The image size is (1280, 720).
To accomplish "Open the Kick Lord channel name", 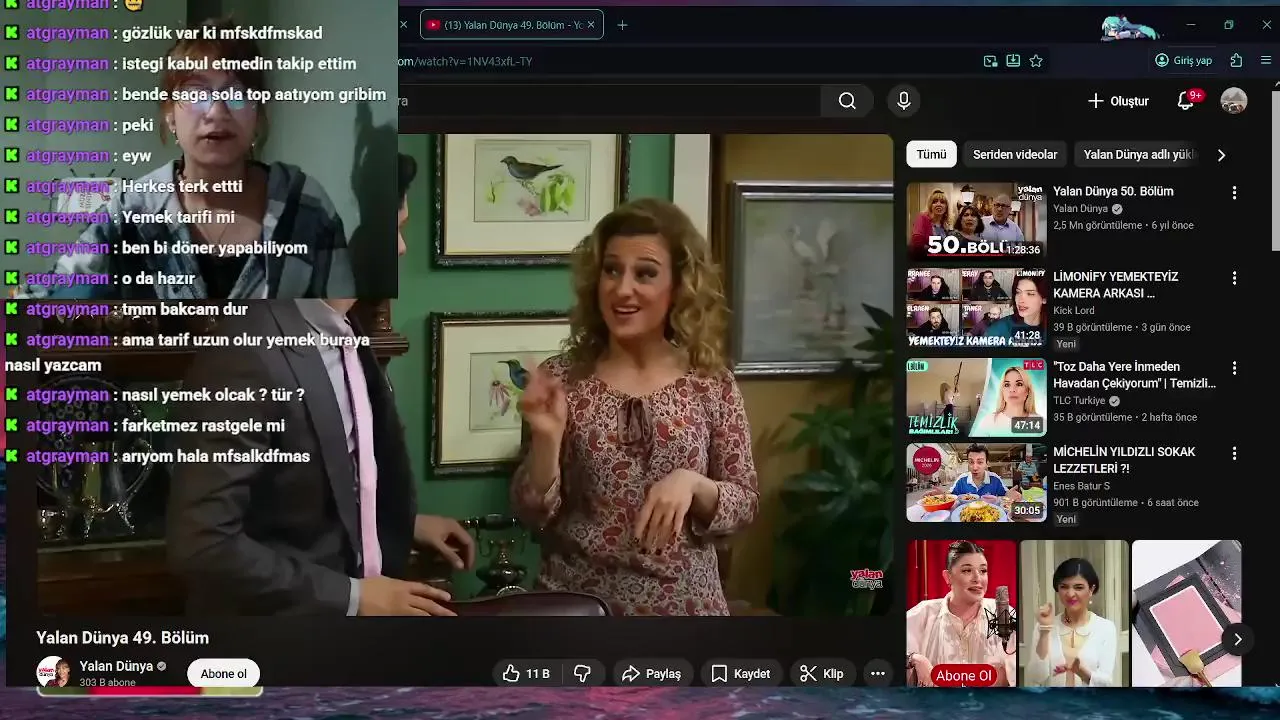I will pyautogui.click(x=1073, y=311).
